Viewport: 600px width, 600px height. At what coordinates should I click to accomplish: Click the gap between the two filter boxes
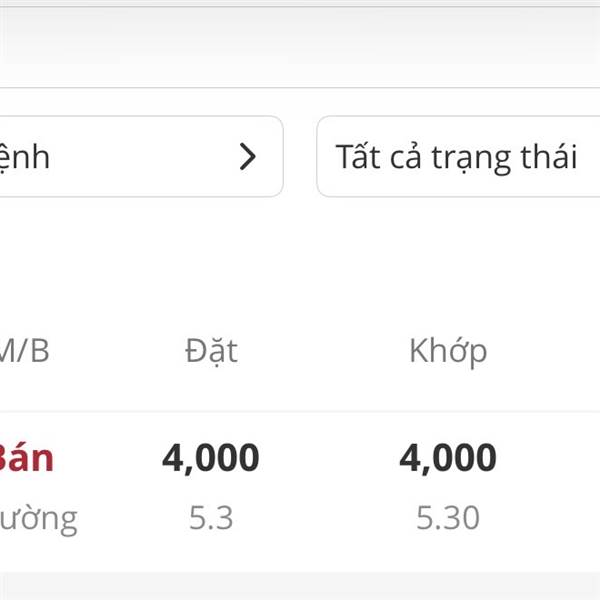pos(300,157)
